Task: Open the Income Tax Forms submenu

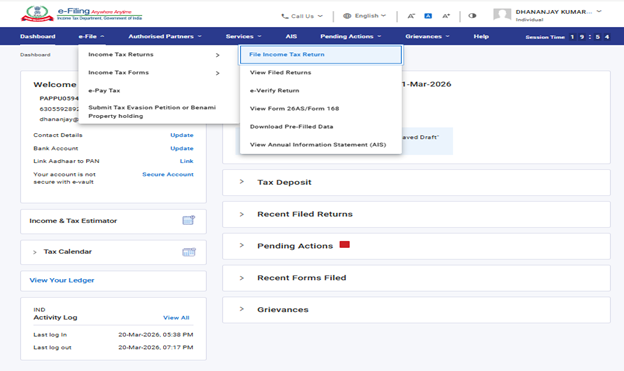Action: [154, 73]
